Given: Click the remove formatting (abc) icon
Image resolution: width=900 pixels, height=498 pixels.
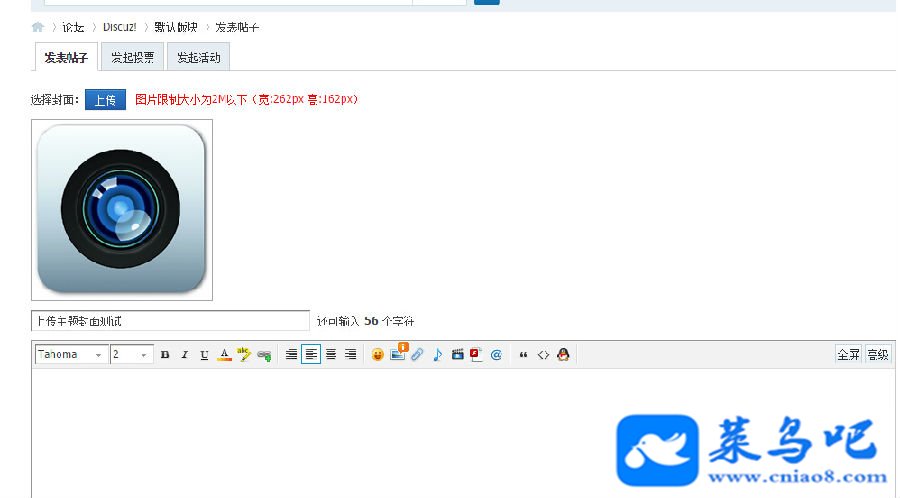Looking at the screenshot, I should 244,354.
